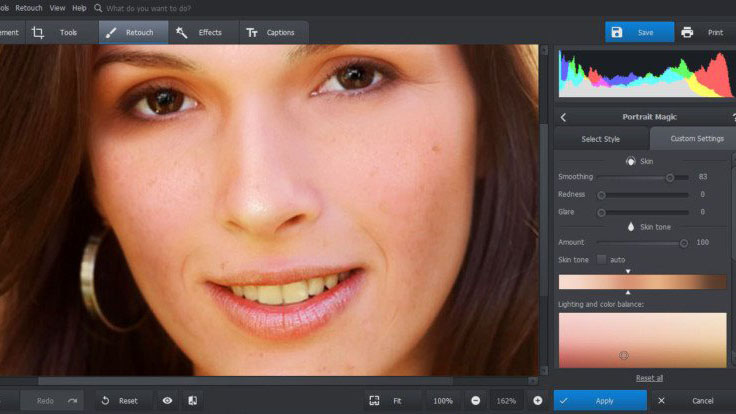This screenshot has width=736, height=414.
Task: Click the printer icon next to Print
Action: tap(687, 32)
